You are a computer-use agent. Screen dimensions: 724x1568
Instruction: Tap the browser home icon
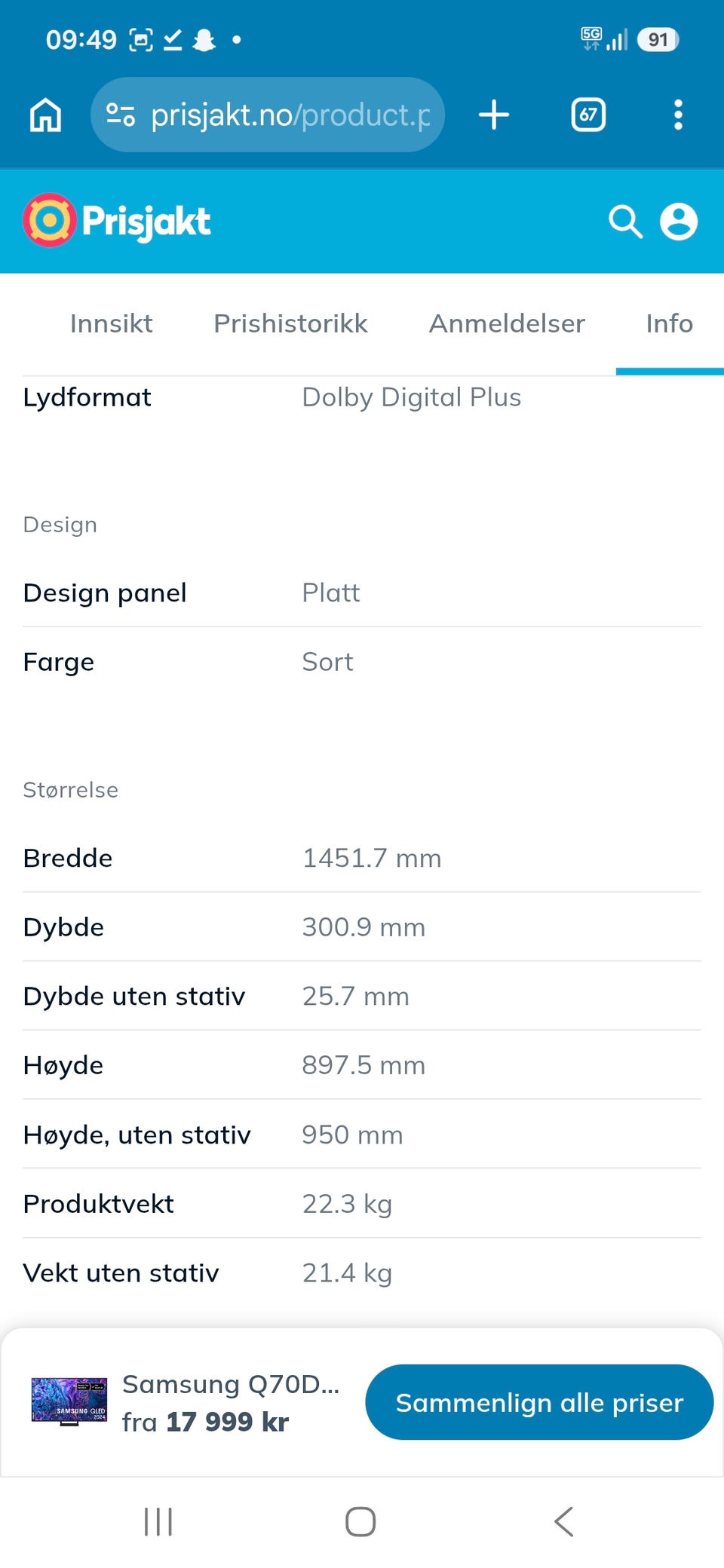(x=45, y=115)
